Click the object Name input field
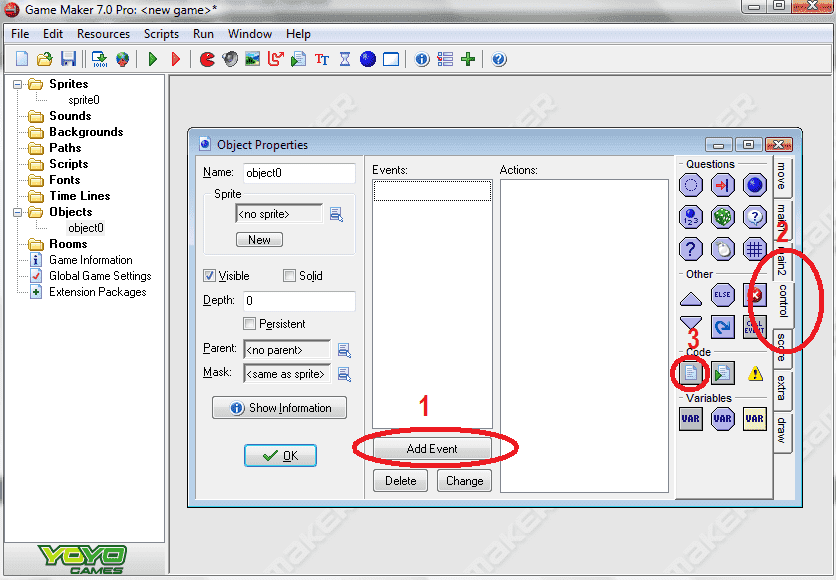 point(299,173)
